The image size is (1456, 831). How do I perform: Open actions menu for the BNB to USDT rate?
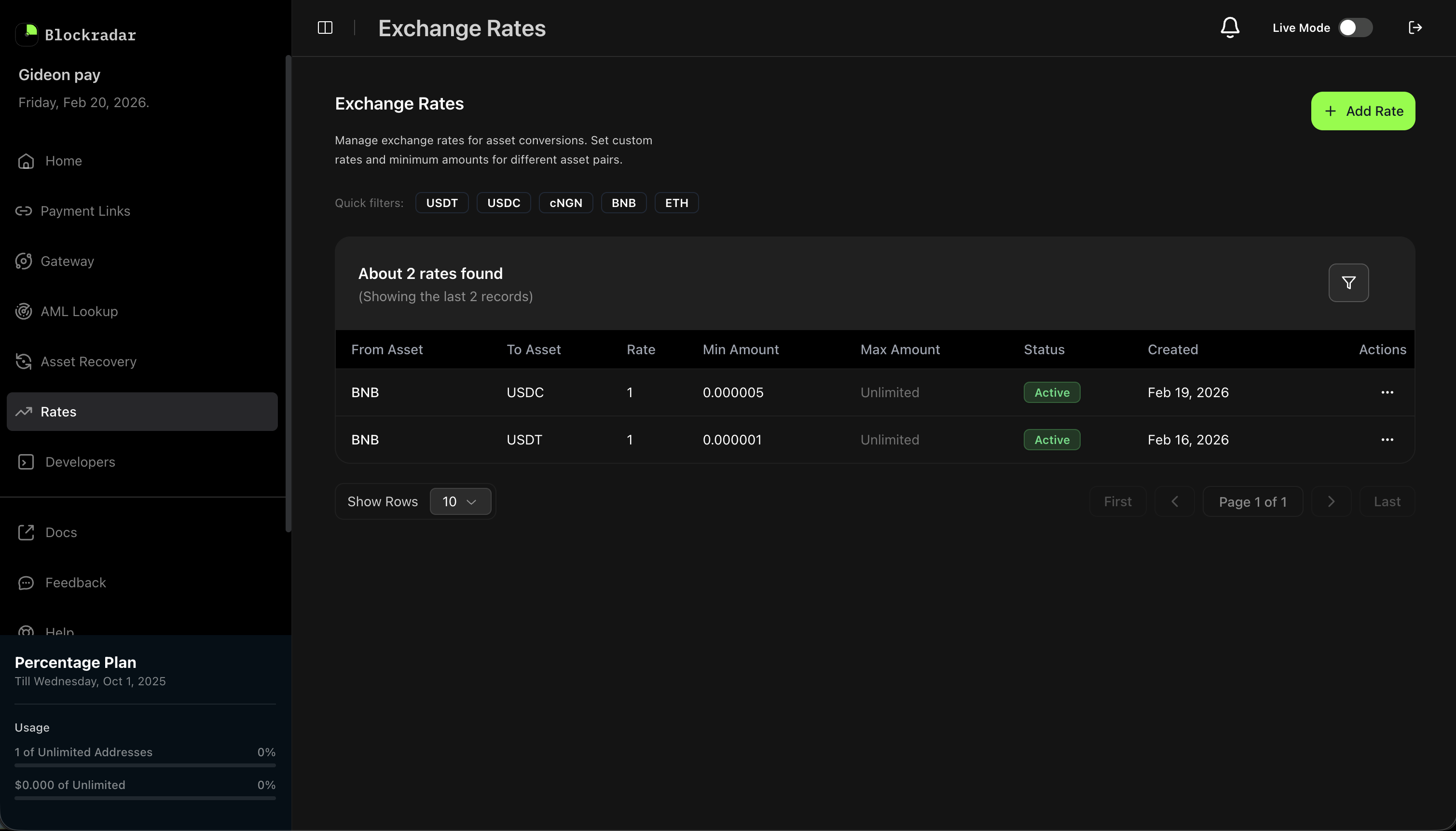[x=1387, y=440]
